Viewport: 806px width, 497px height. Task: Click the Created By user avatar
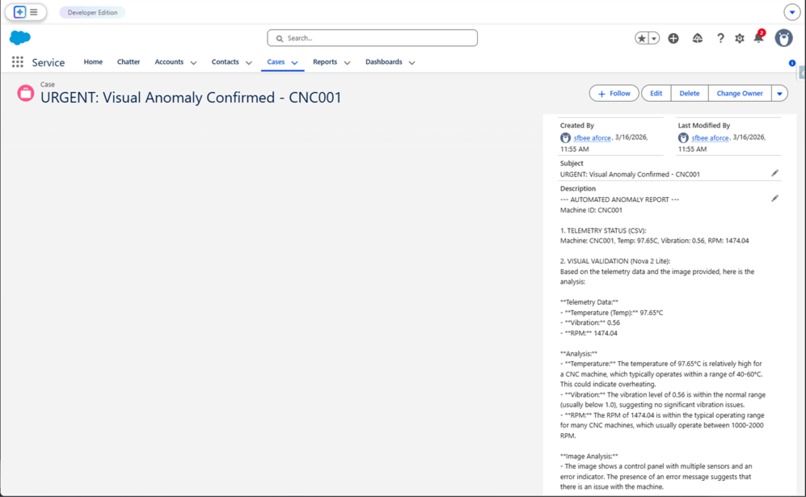pos(565,138)
